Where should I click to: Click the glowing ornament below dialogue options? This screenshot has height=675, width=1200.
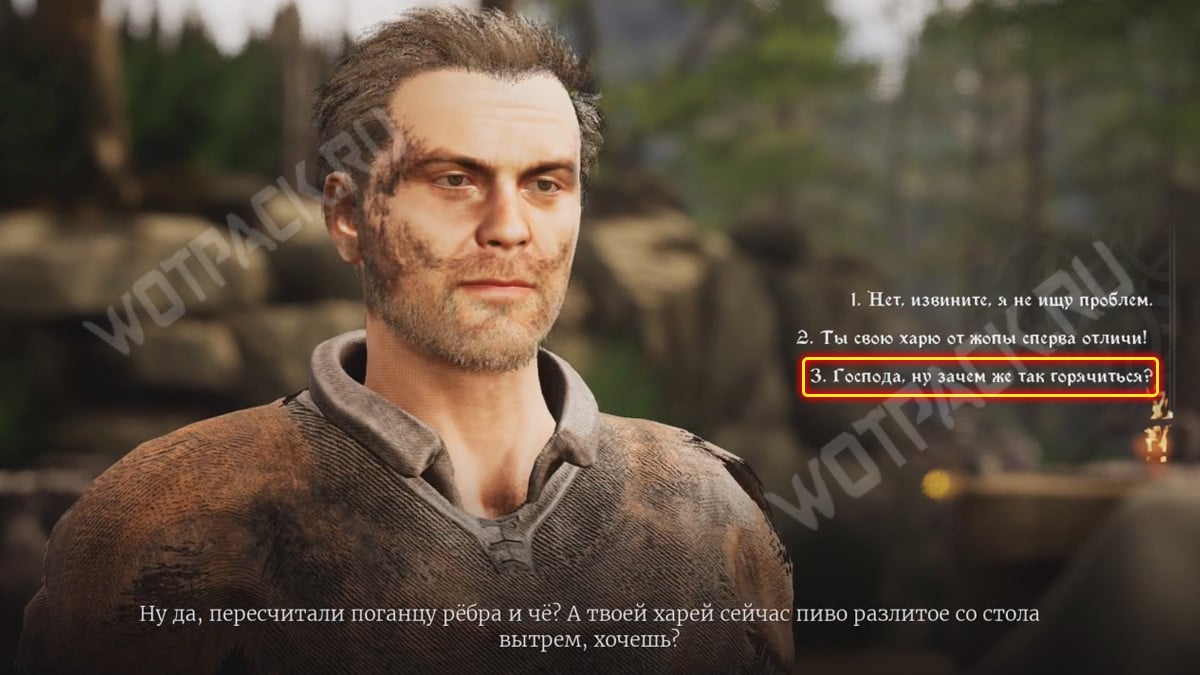click(x=1159, y=428)
